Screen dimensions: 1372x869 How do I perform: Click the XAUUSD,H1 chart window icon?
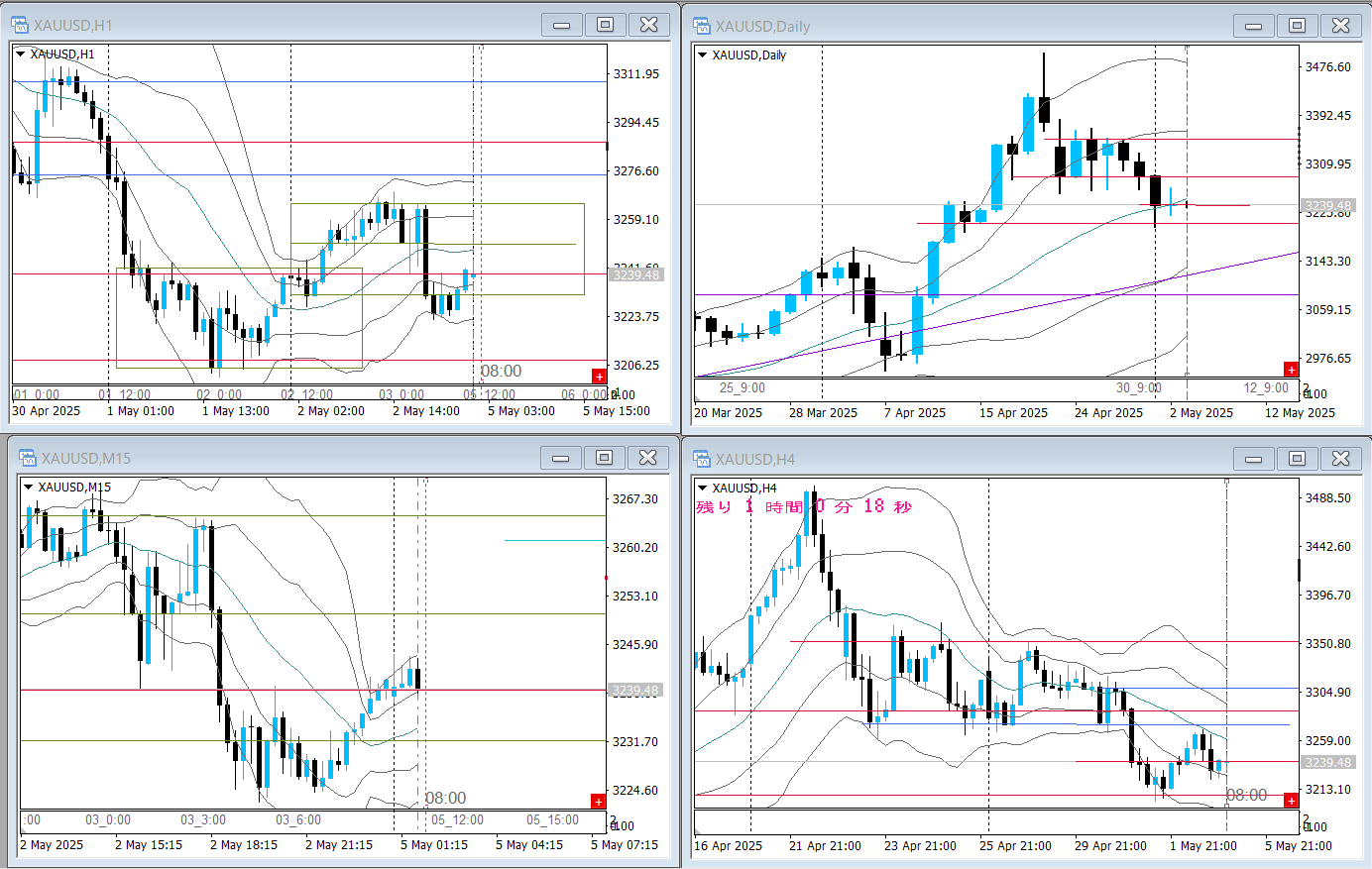coord(19,25)
